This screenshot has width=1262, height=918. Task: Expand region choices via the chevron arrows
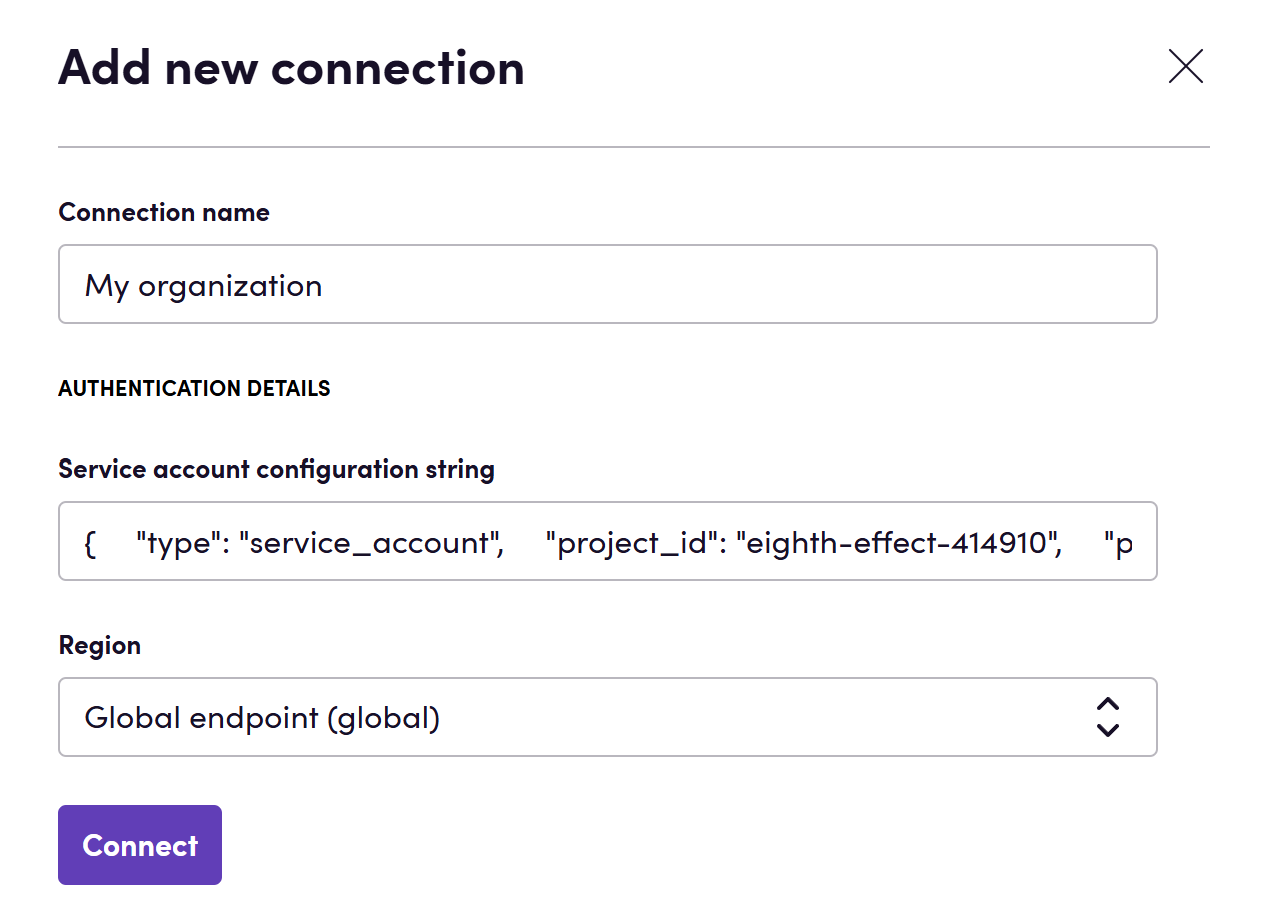(1107, 717)
